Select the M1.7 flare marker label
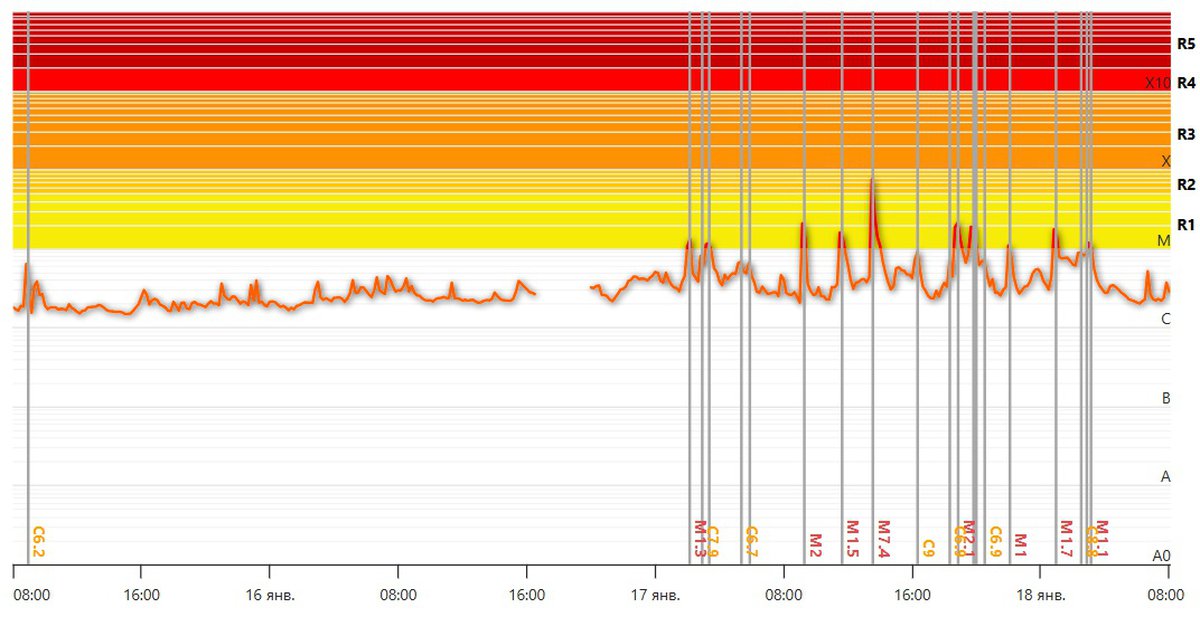The height and width of the screenshot is (636, 1200). [1066, 539]
